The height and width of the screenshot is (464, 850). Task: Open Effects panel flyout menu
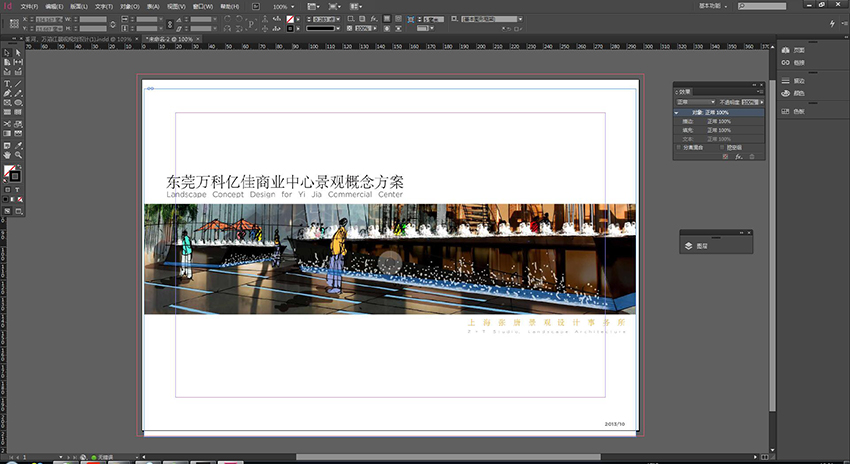(760, 92)
